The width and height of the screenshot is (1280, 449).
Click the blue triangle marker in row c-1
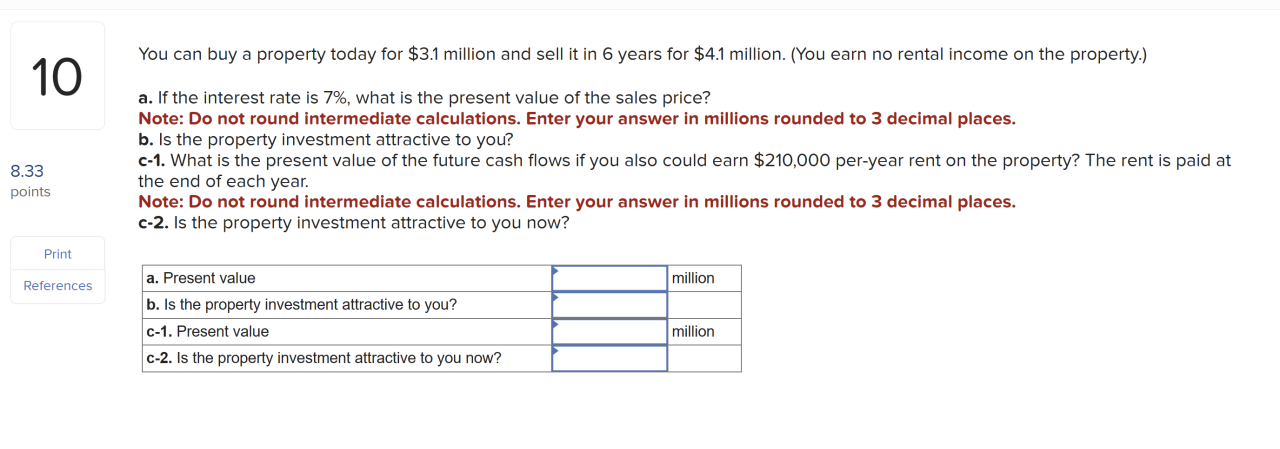tap(555, 324)
